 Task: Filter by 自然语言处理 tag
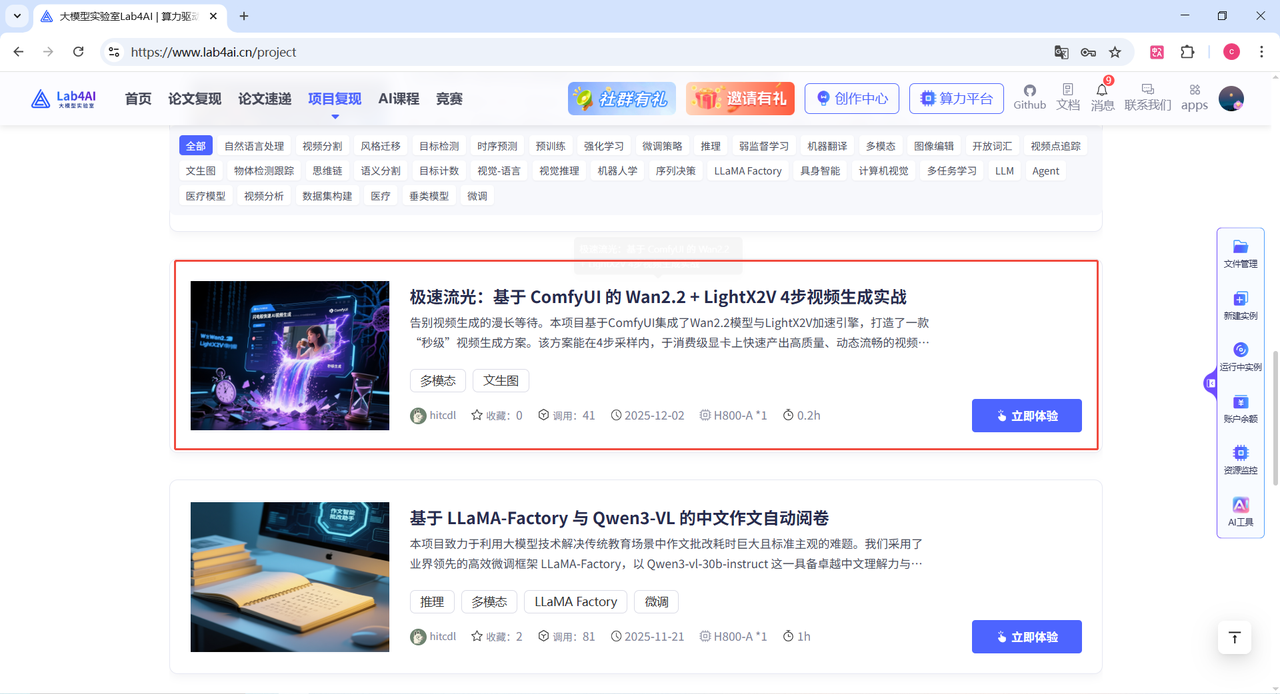tap(254, 146)
